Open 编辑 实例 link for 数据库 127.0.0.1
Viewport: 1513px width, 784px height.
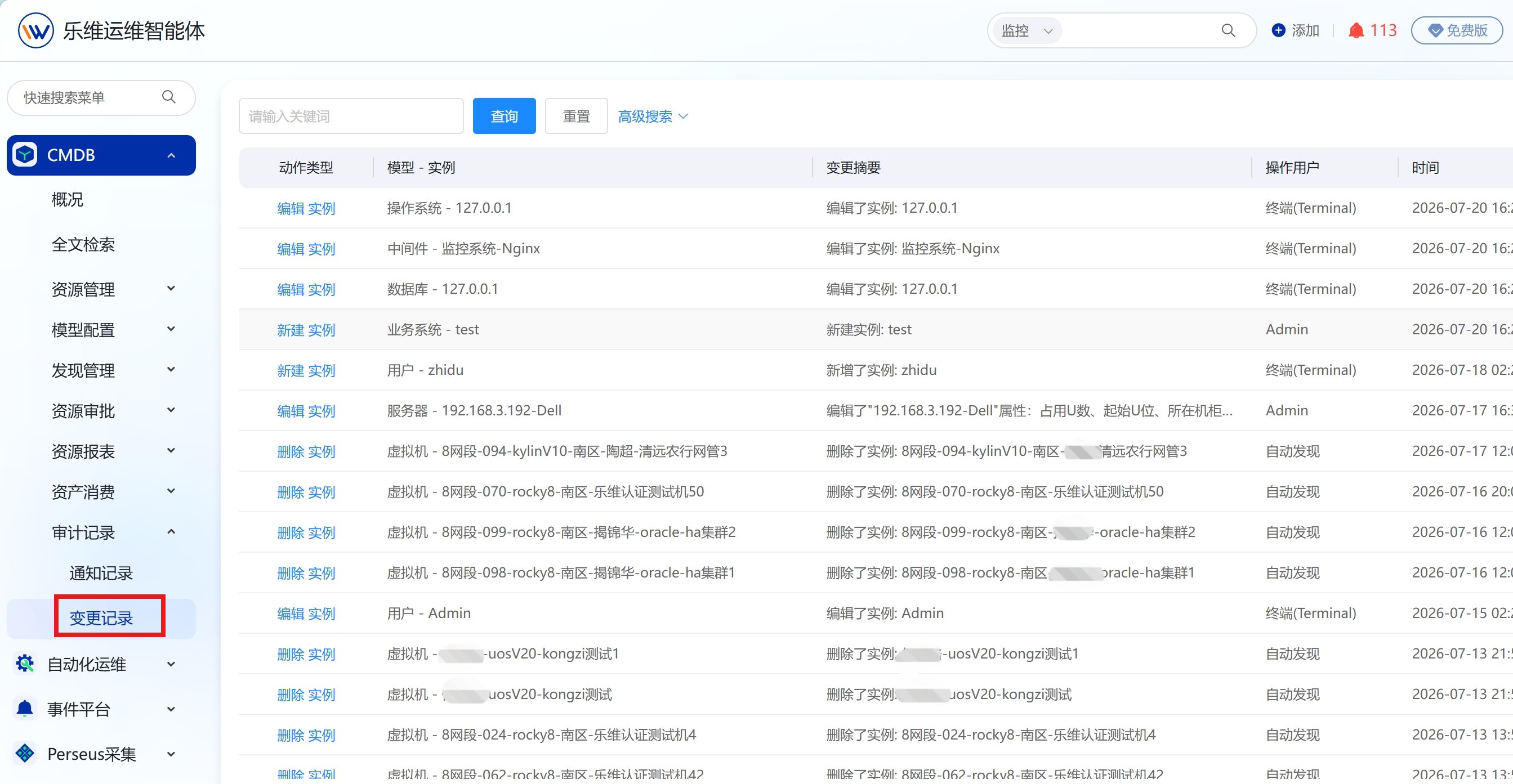pos(306,289)
